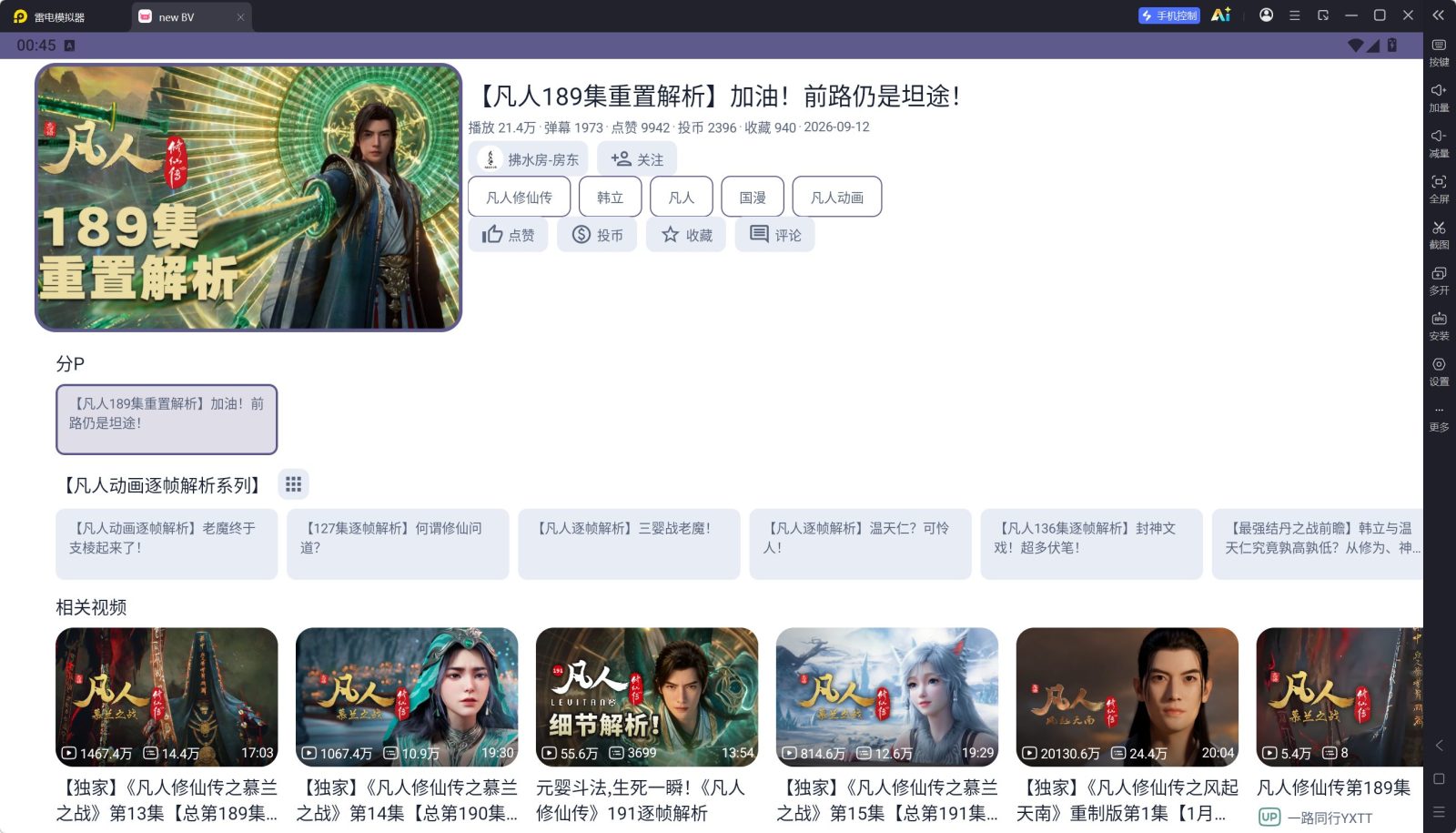Open the user account icon

1266,15
